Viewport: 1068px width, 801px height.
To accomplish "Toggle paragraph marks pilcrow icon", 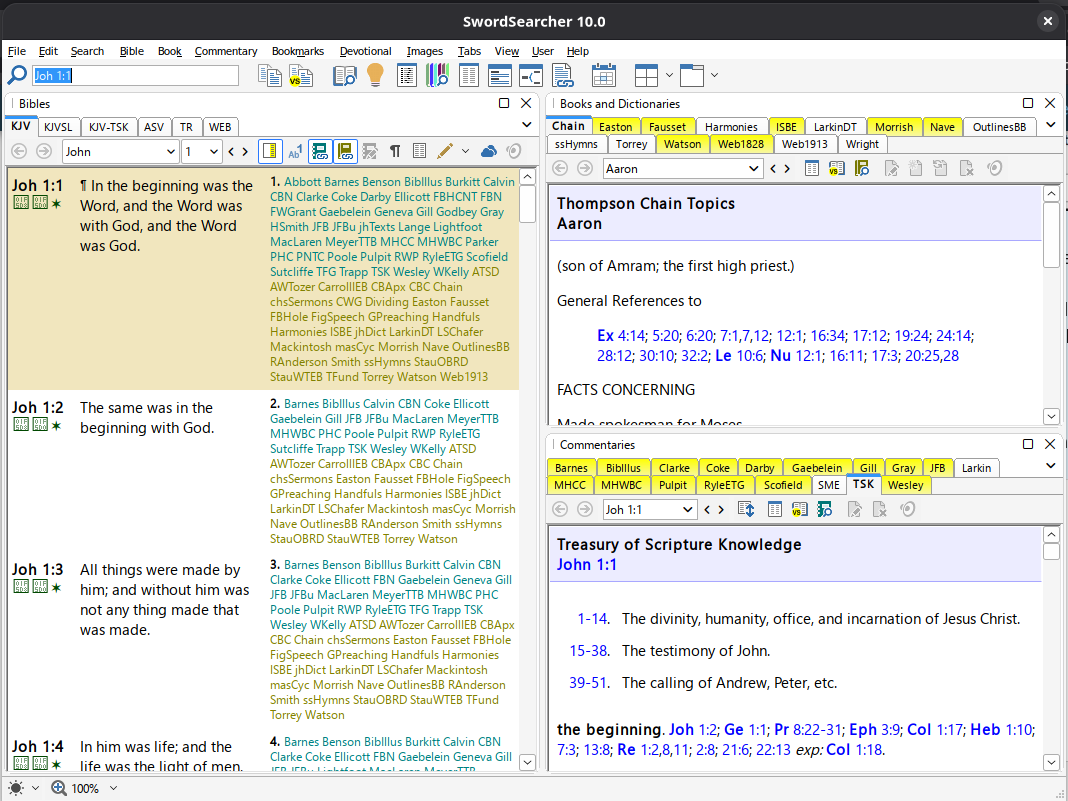I will (x=394, y=151).
